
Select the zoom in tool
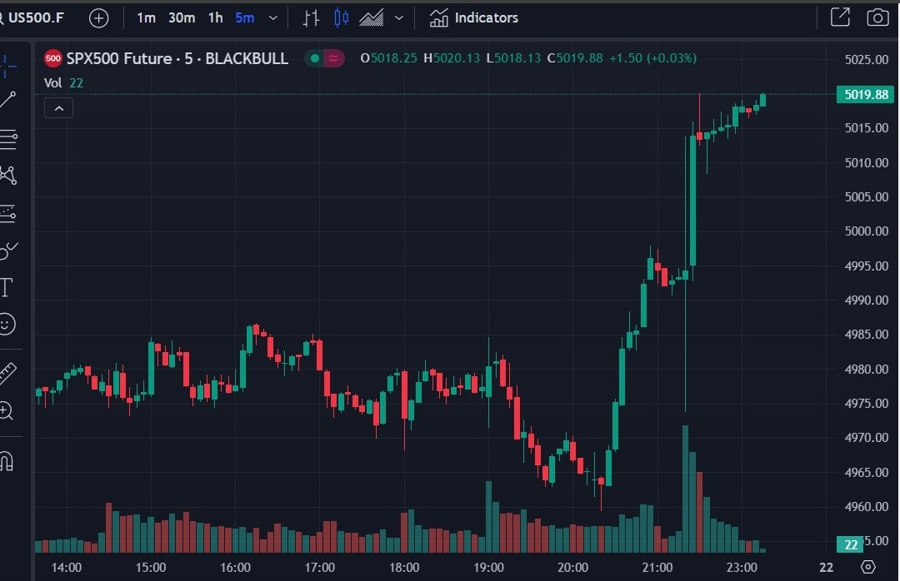tap(6, 411)
